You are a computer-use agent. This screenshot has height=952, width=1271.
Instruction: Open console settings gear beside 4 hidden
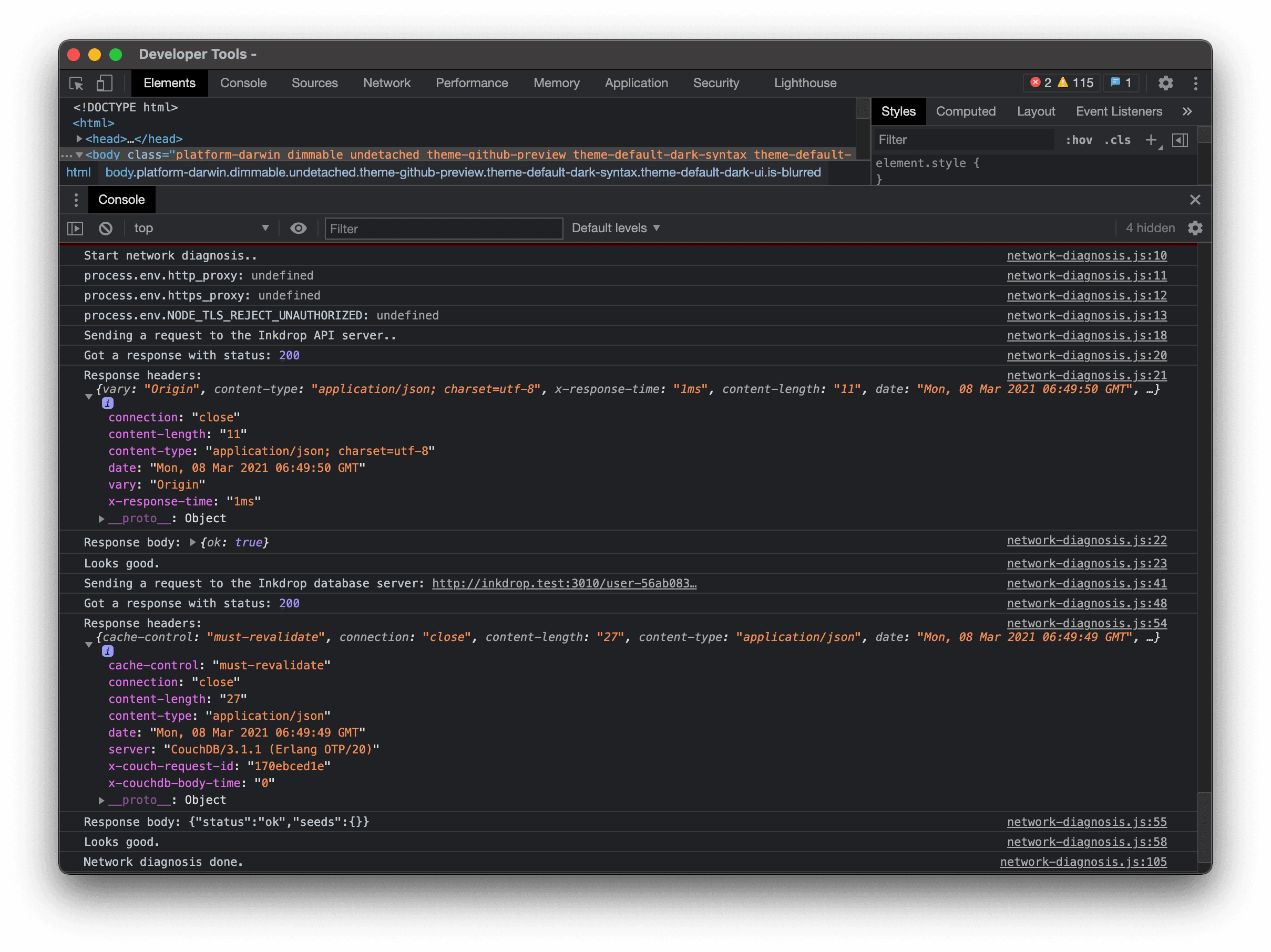coord(1195,229)
